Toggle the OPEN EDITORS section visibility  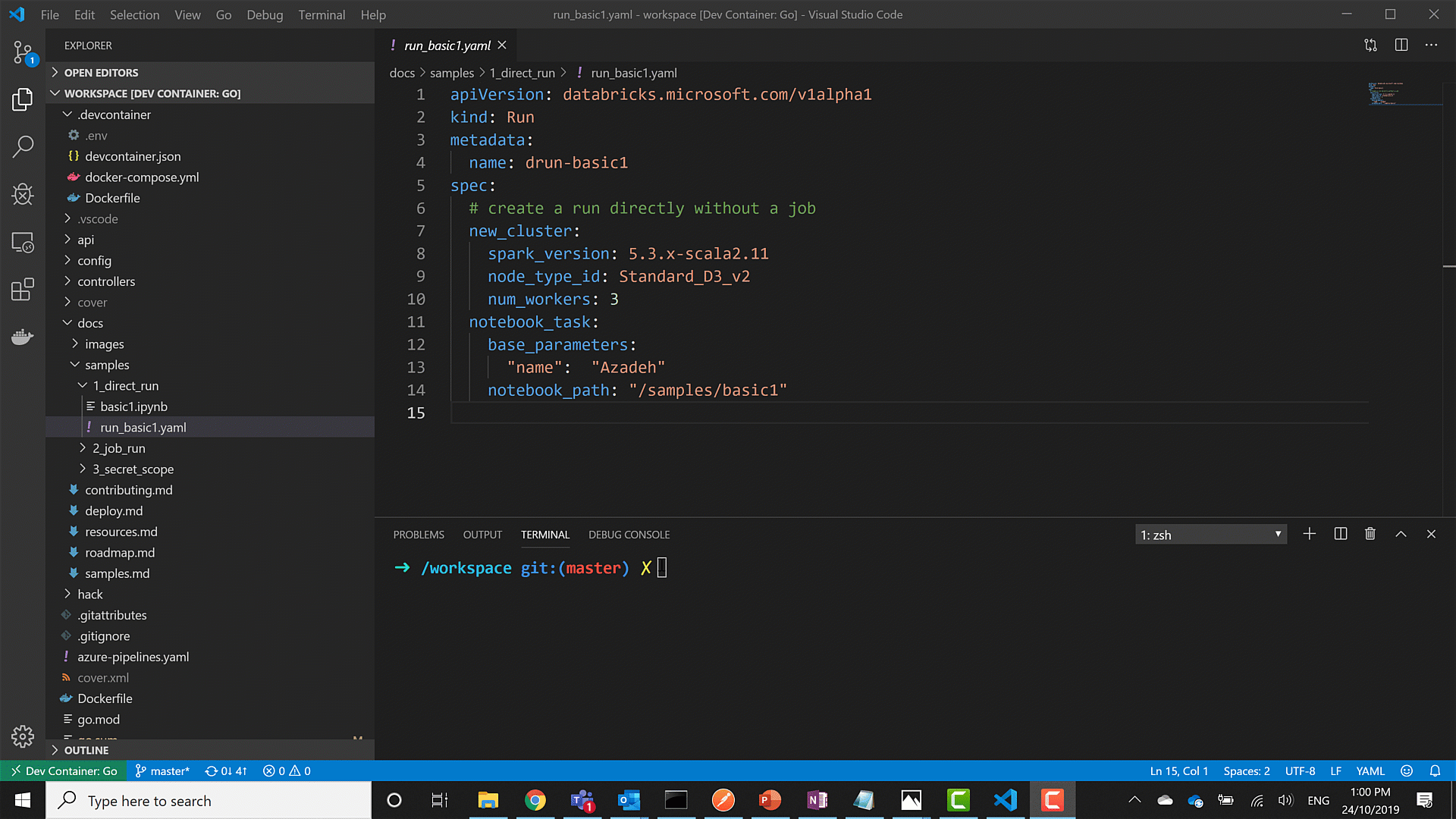click(x=102, y=72)
